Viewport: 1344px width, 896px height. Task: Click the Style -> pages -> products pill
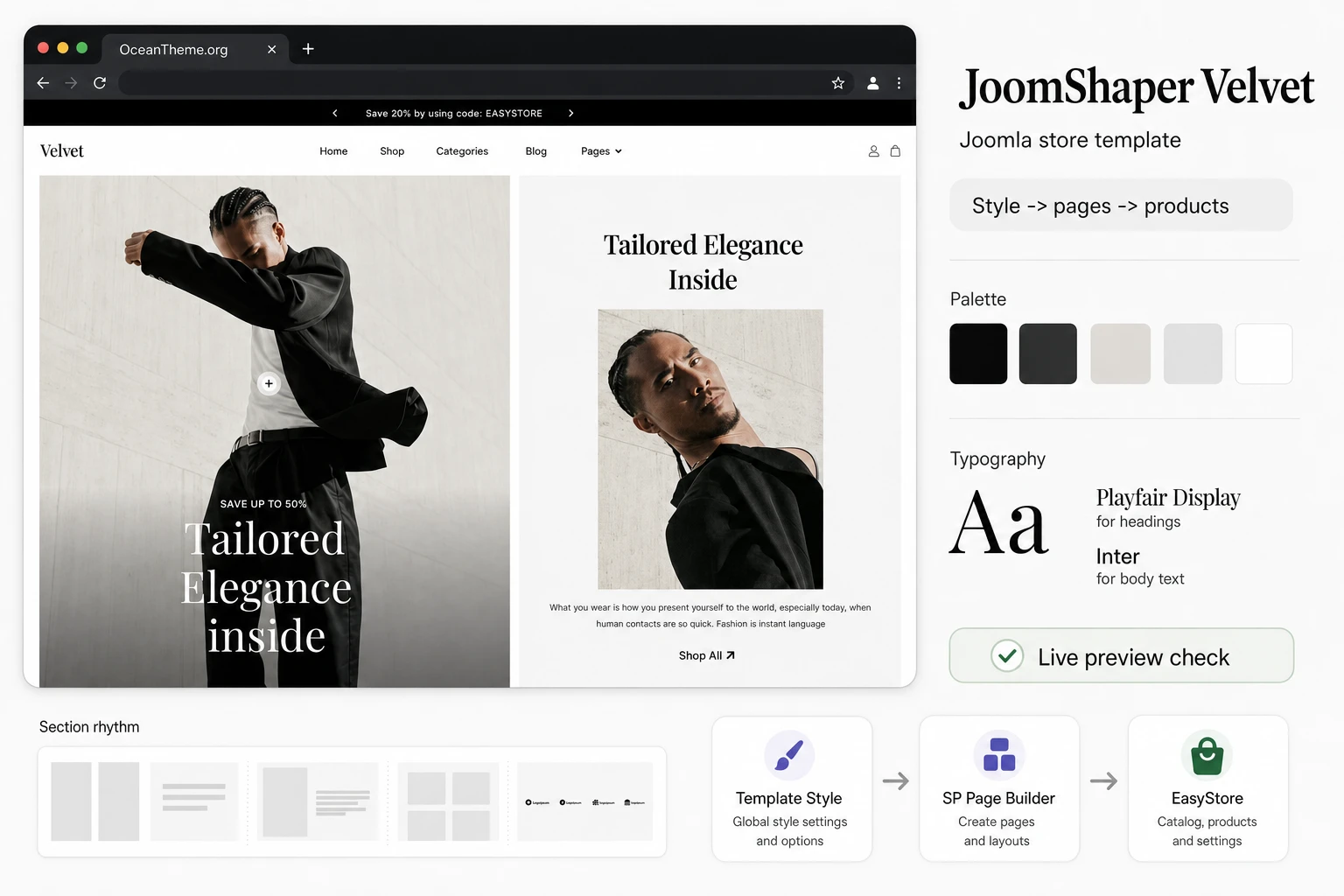(1121, 206)
